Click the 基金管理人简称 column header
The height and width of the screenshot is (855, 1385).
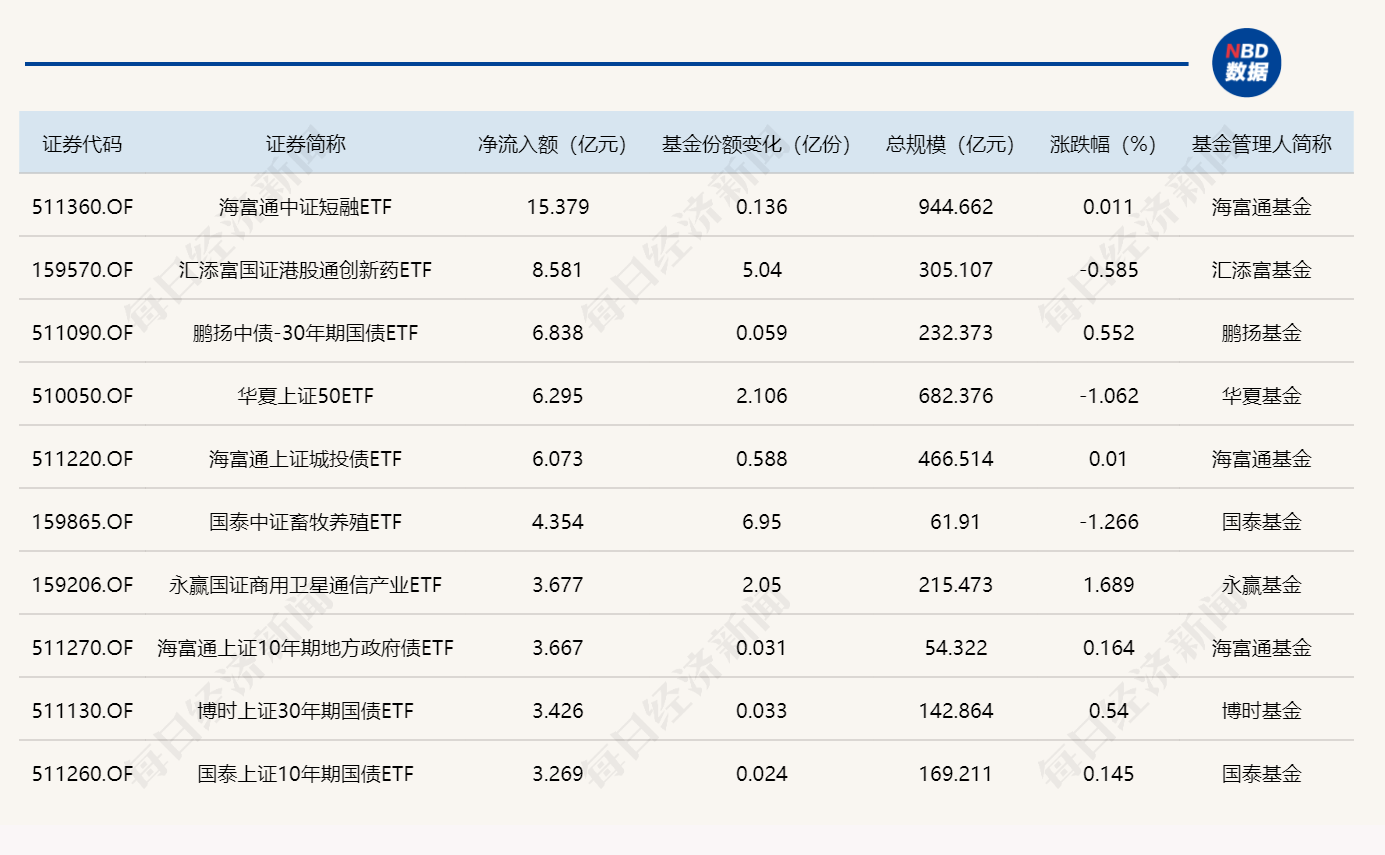pos(1263,142)
